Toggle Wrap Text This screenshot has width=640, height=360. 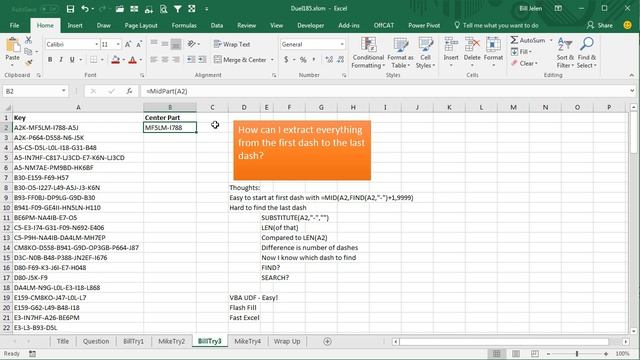(x=232, y=44)
